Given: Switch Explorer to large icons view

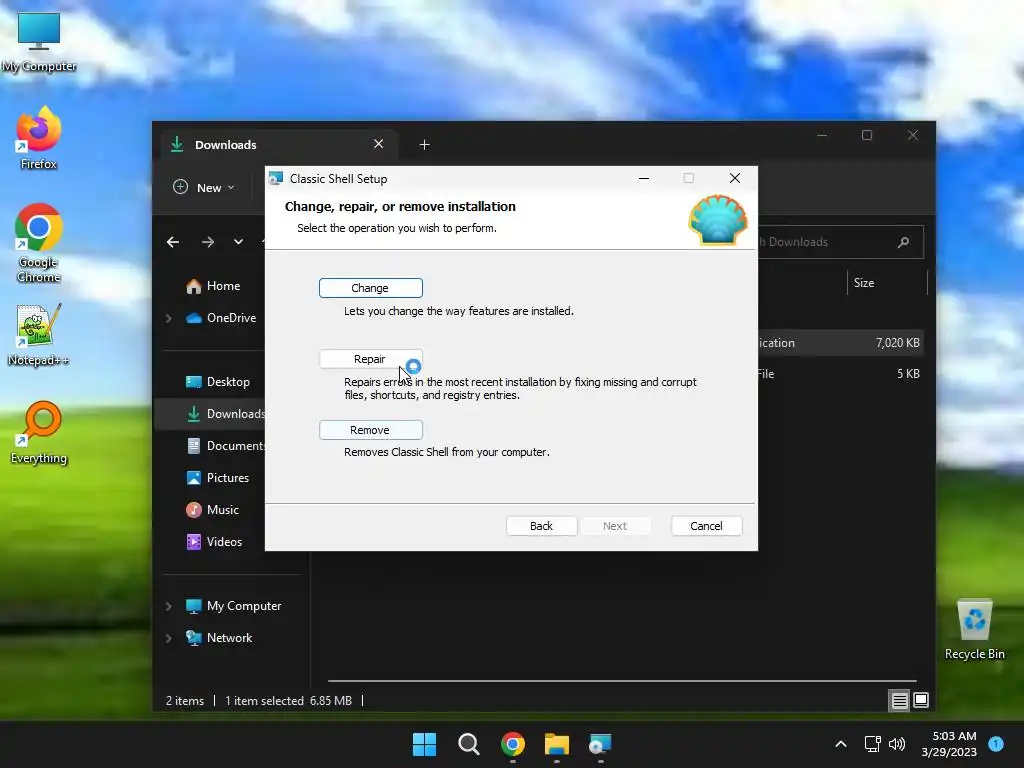Looking at the screenshot, I should (x=921, y=701).
